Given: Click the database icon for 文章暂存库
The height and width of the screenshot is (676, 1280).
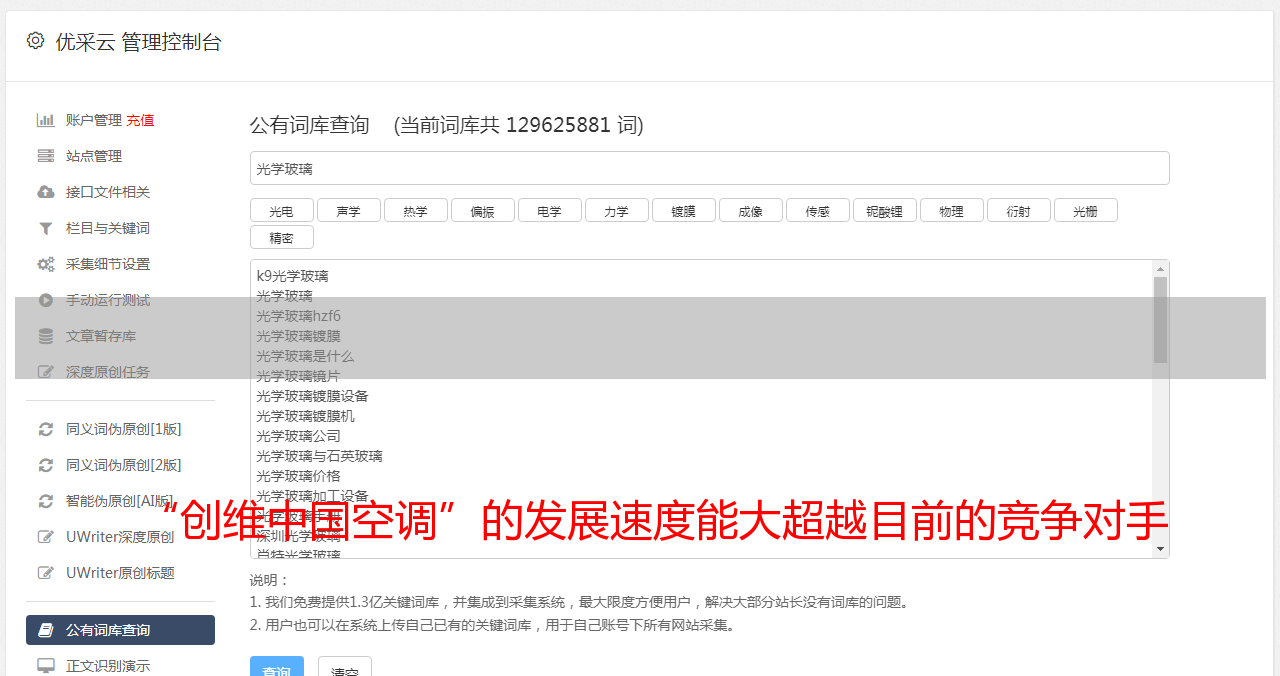Looking at the screenshot, I should point(45,336).
